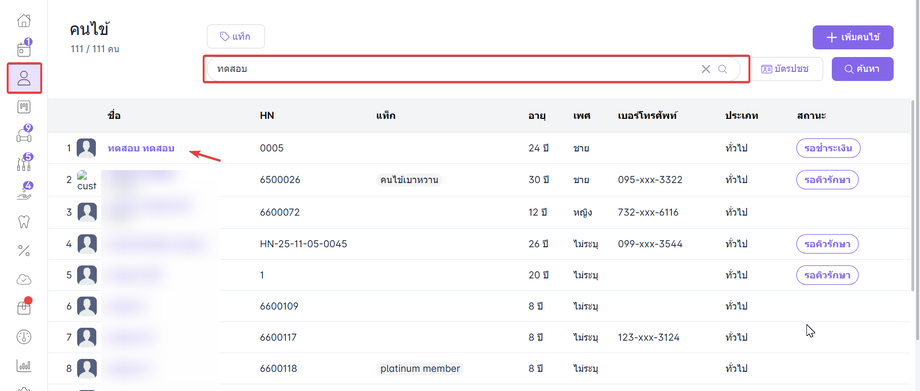This screenshot has height=391, width=920.
Task: Open the gauge dashboard icon in sidebar
Action: pyautogui.click(x=23, y=337)
